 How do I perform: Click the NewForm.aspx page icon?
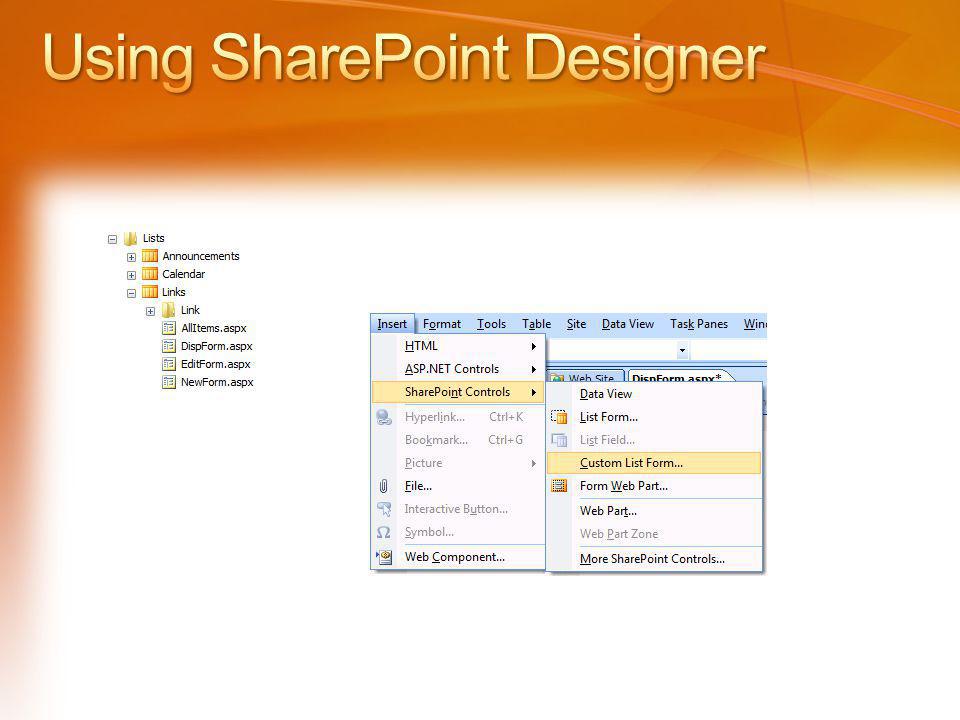coord(169,382)
